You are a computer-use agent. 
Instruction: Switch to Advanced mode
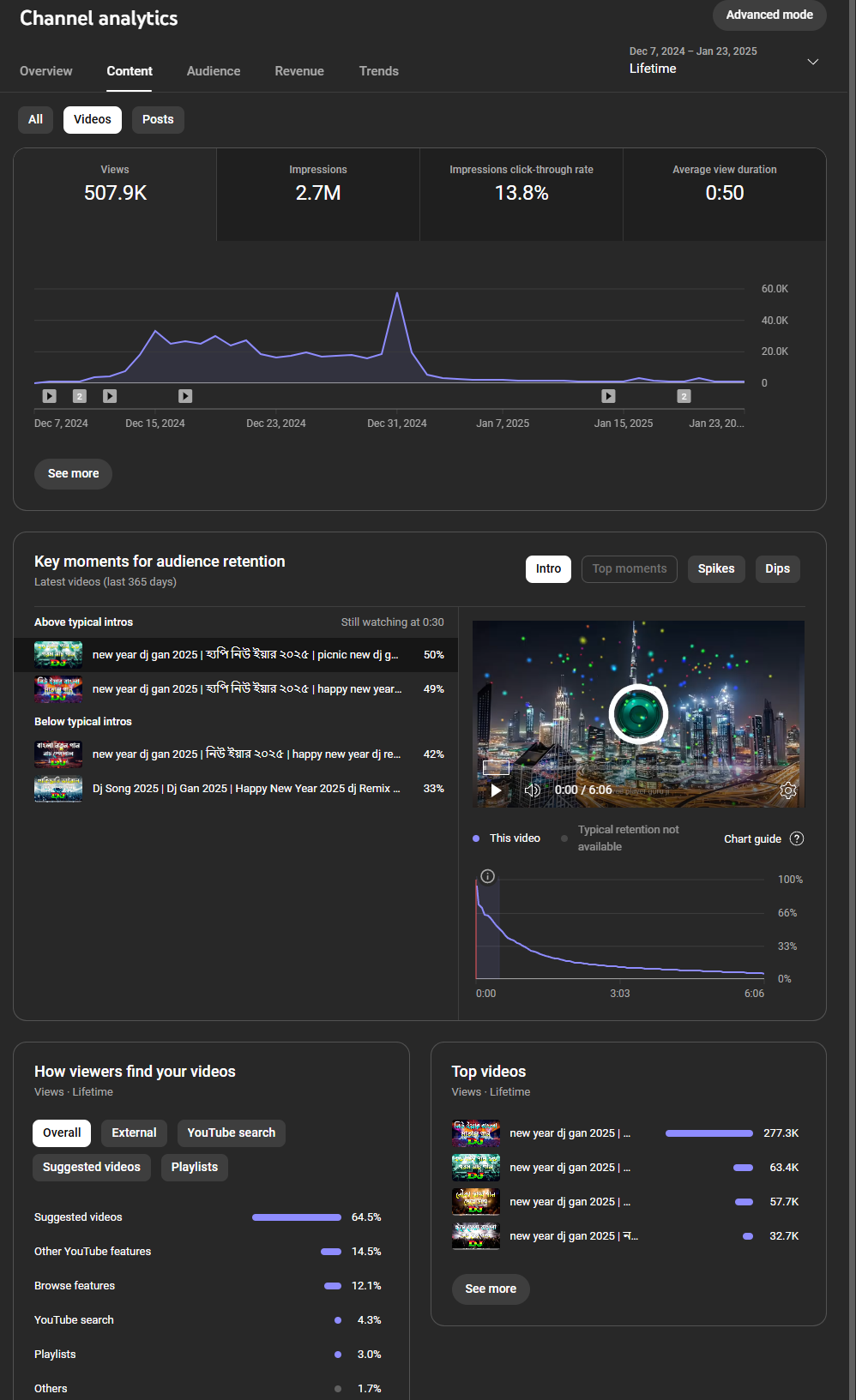pyautogui.click(x=769, y=15)
